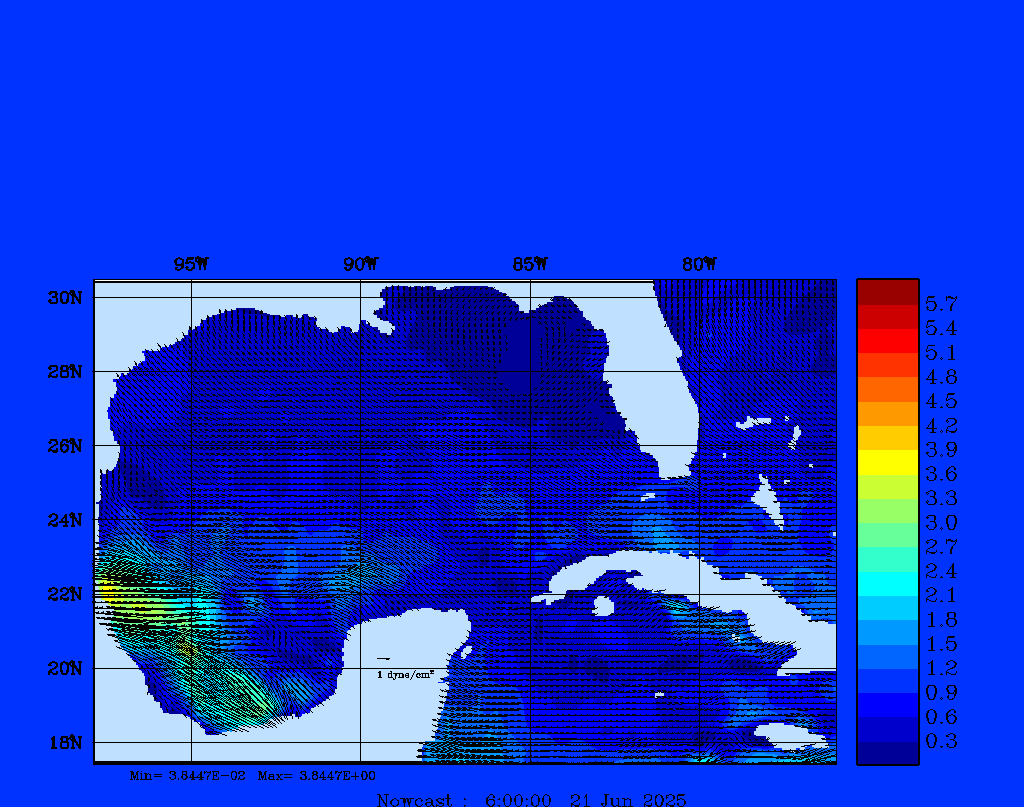Viewport: 1024px width, 807px height.
Task: Select the bright yellow band on the color scale
Action: 887,462
